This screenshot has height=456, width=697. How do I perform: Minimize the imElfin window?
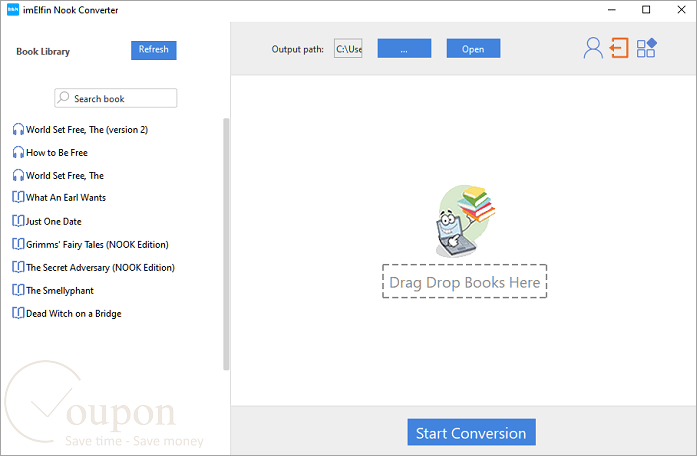tap(612, 9)
